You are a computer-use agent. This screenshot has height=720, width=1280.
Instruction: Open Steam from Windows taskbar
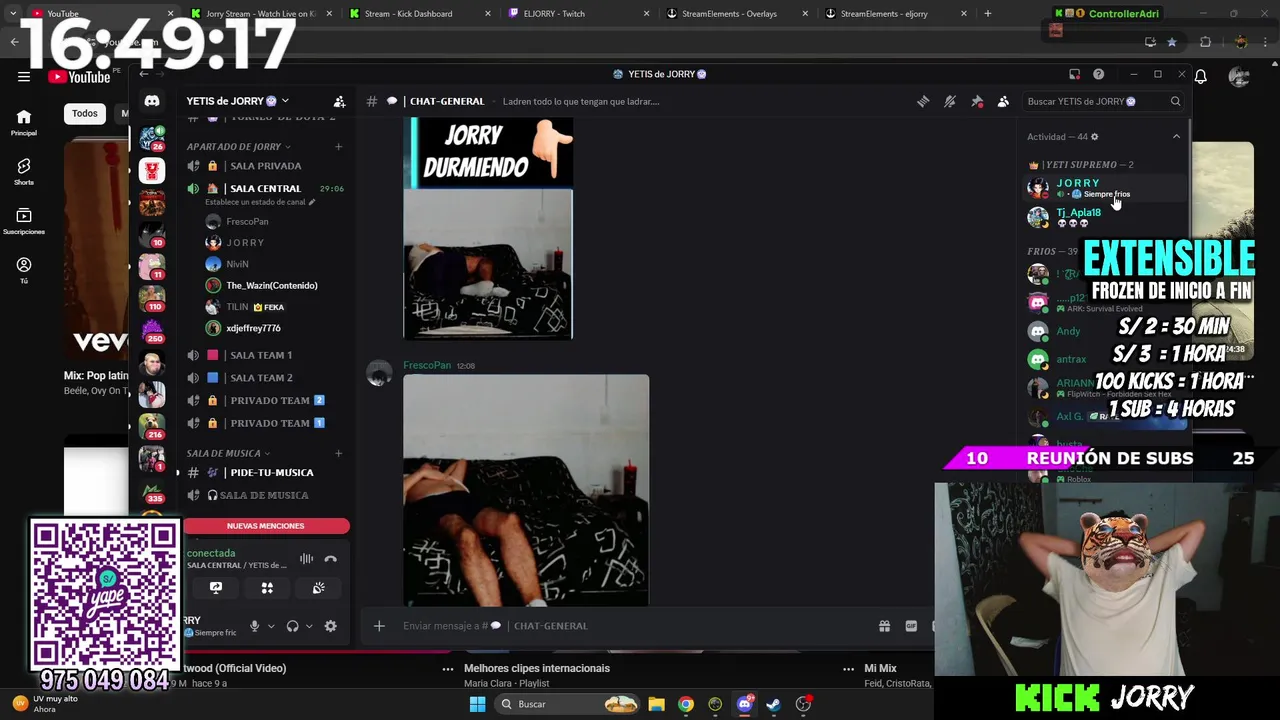click(x=774, y=704)
